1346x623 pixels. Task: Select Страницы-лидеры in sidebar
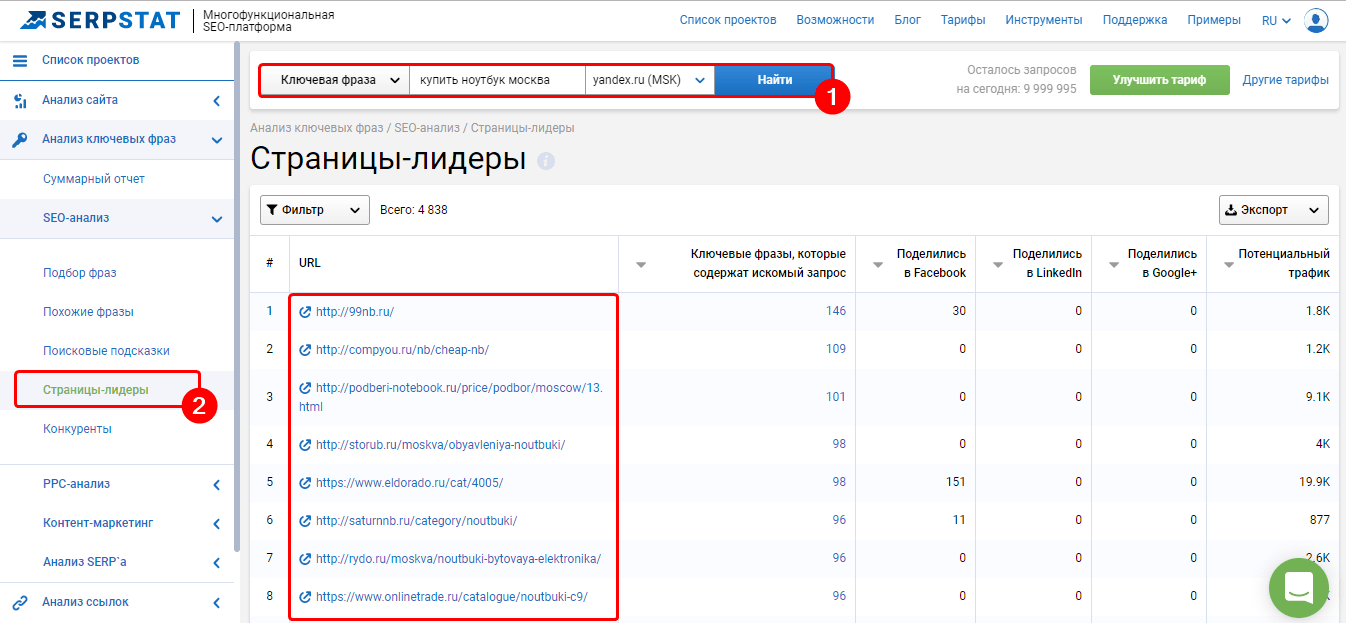coord(96,390)
